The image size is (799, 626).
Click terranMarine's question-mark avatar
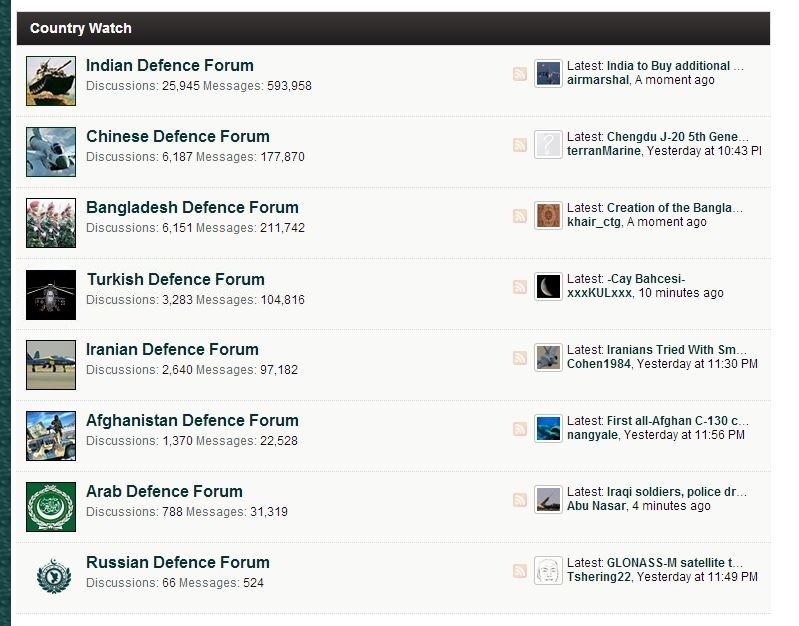tap(548, 144)
